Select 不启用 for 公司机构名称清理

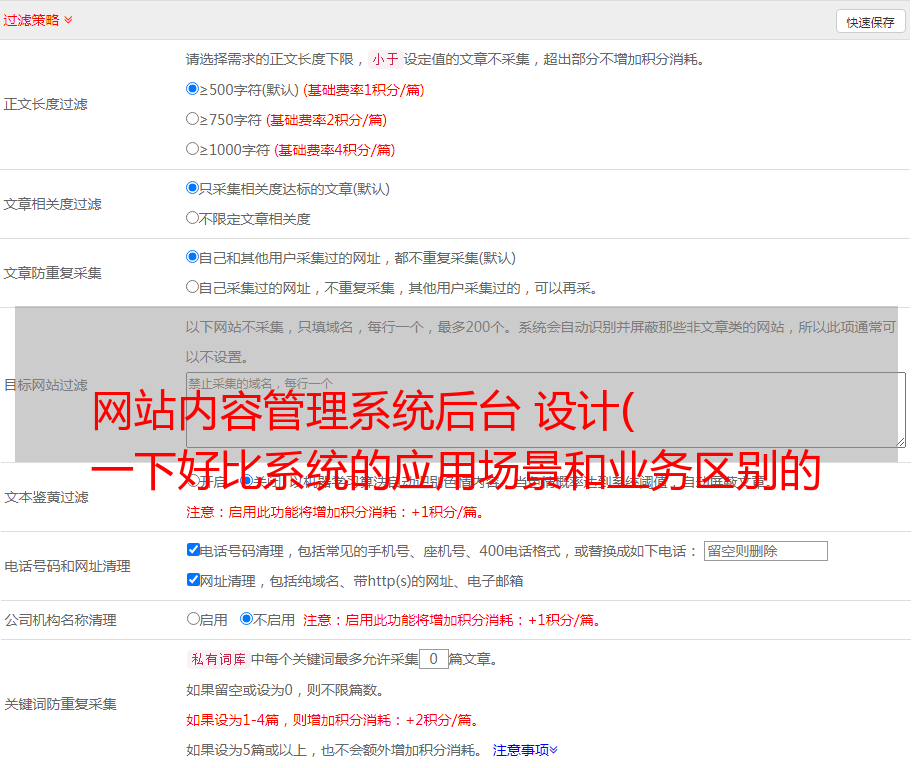(247, 619)
